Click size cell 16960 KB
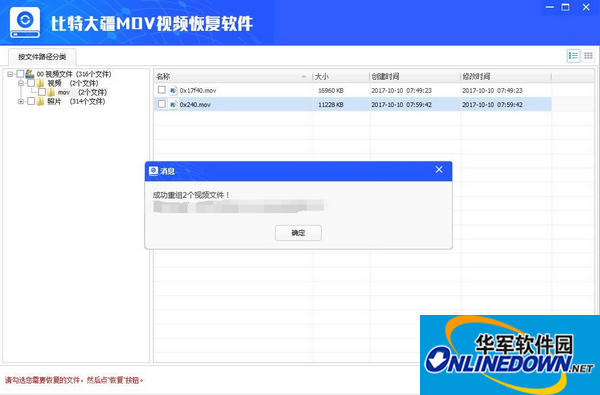600x395 pixels. [331, 91]
